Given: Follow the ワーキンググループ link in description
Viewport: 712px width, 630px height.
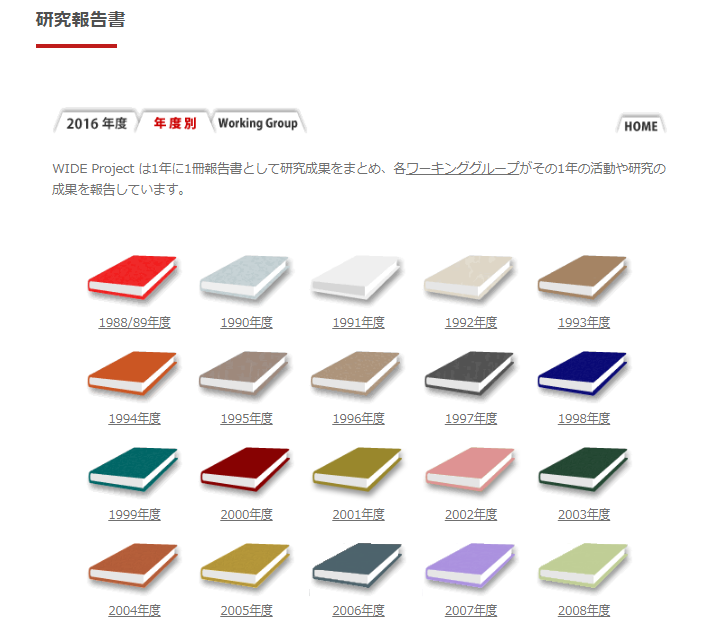Looking at the screenshot, I should coord(463,168).
